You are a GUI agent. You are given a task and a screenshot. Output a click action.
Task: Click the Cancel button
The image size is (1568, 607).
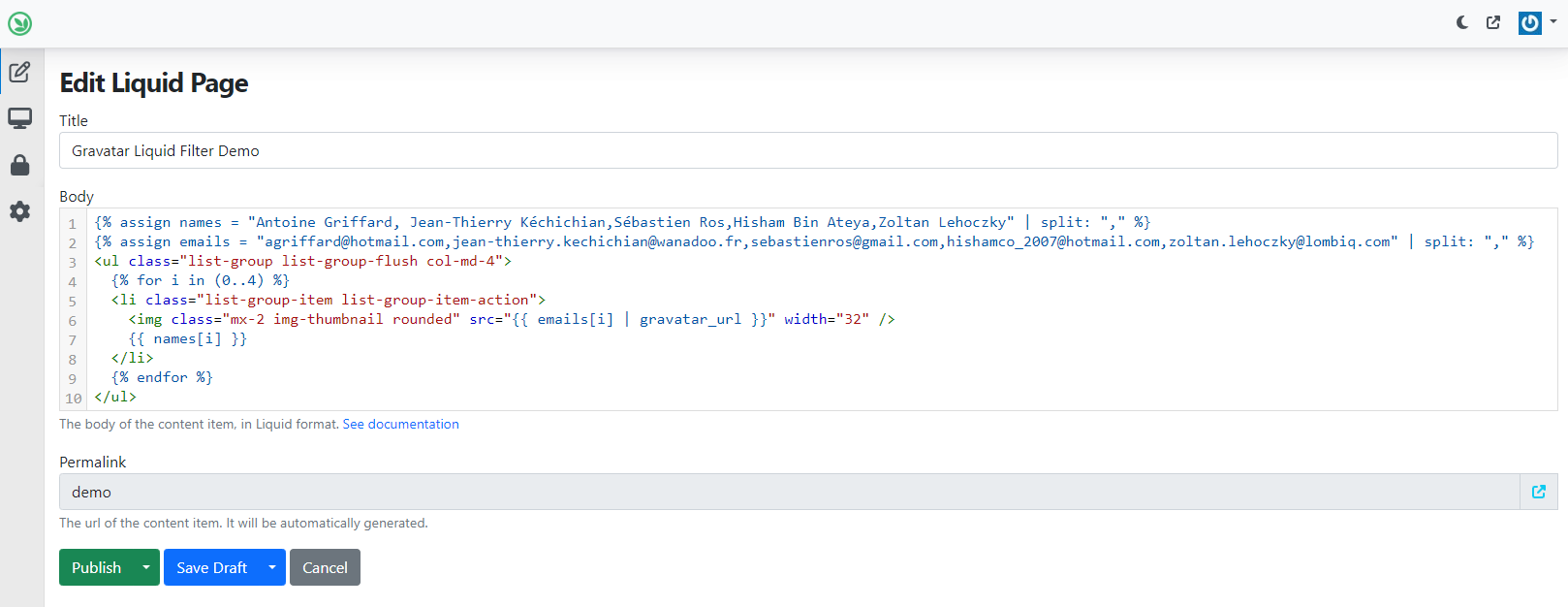pos(325,567)
